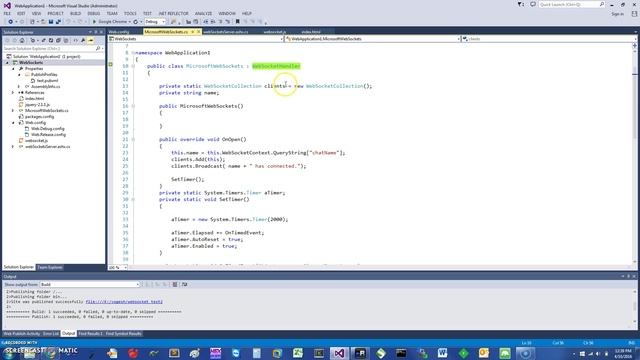Viewport: 640px width, 360px height.
Task: Click the browser refresh toolbar icon
Action: [136, 22]
